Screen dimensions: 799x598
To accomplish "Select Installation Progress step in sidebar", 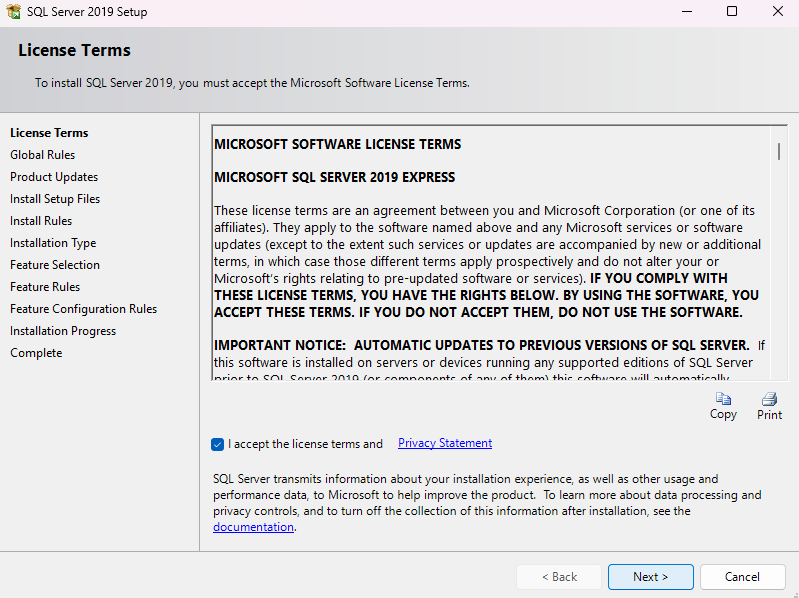I will click(x=63, y=331).
